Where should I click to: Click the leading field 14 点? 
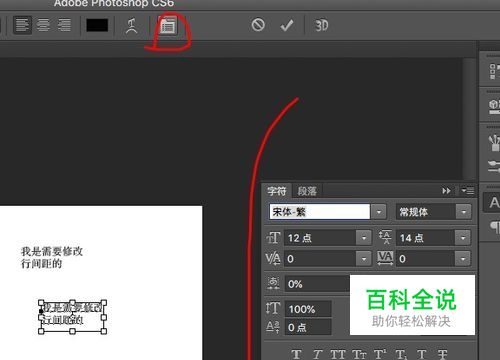[425, 238]
